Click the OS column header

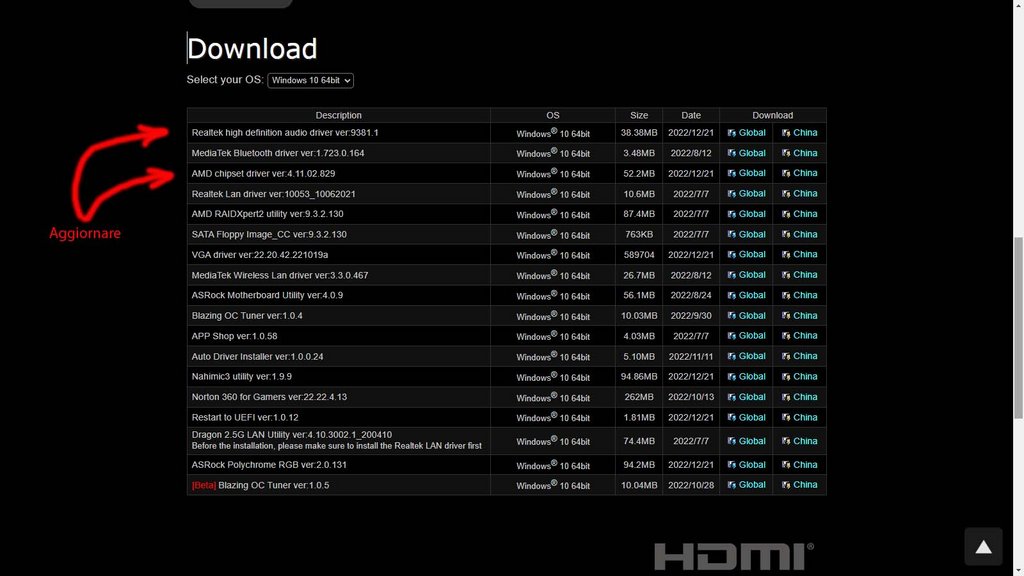(552, 115)
